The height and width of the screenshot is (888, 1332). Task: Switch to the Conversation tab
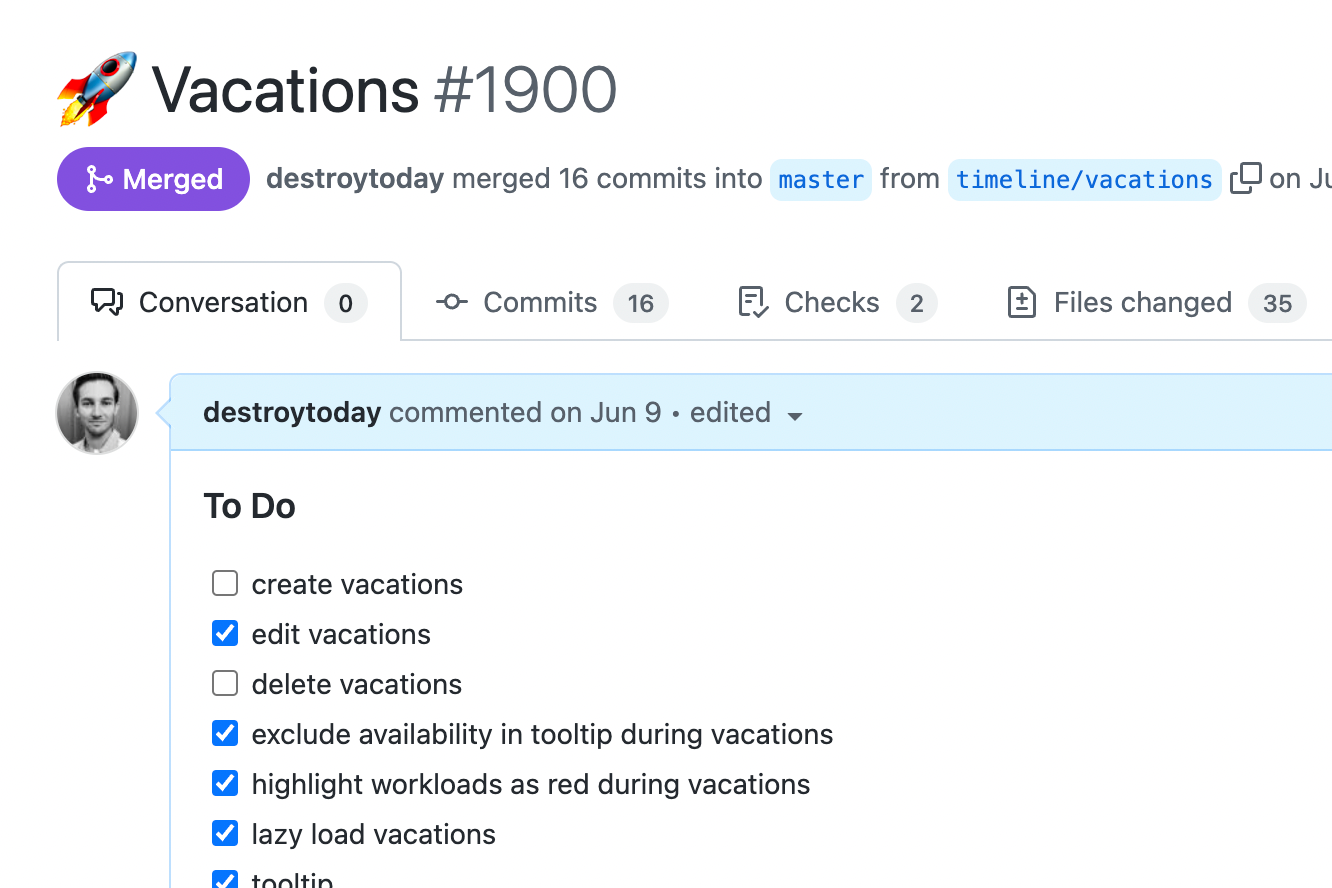pyautogui.click(x=229, y=302)
